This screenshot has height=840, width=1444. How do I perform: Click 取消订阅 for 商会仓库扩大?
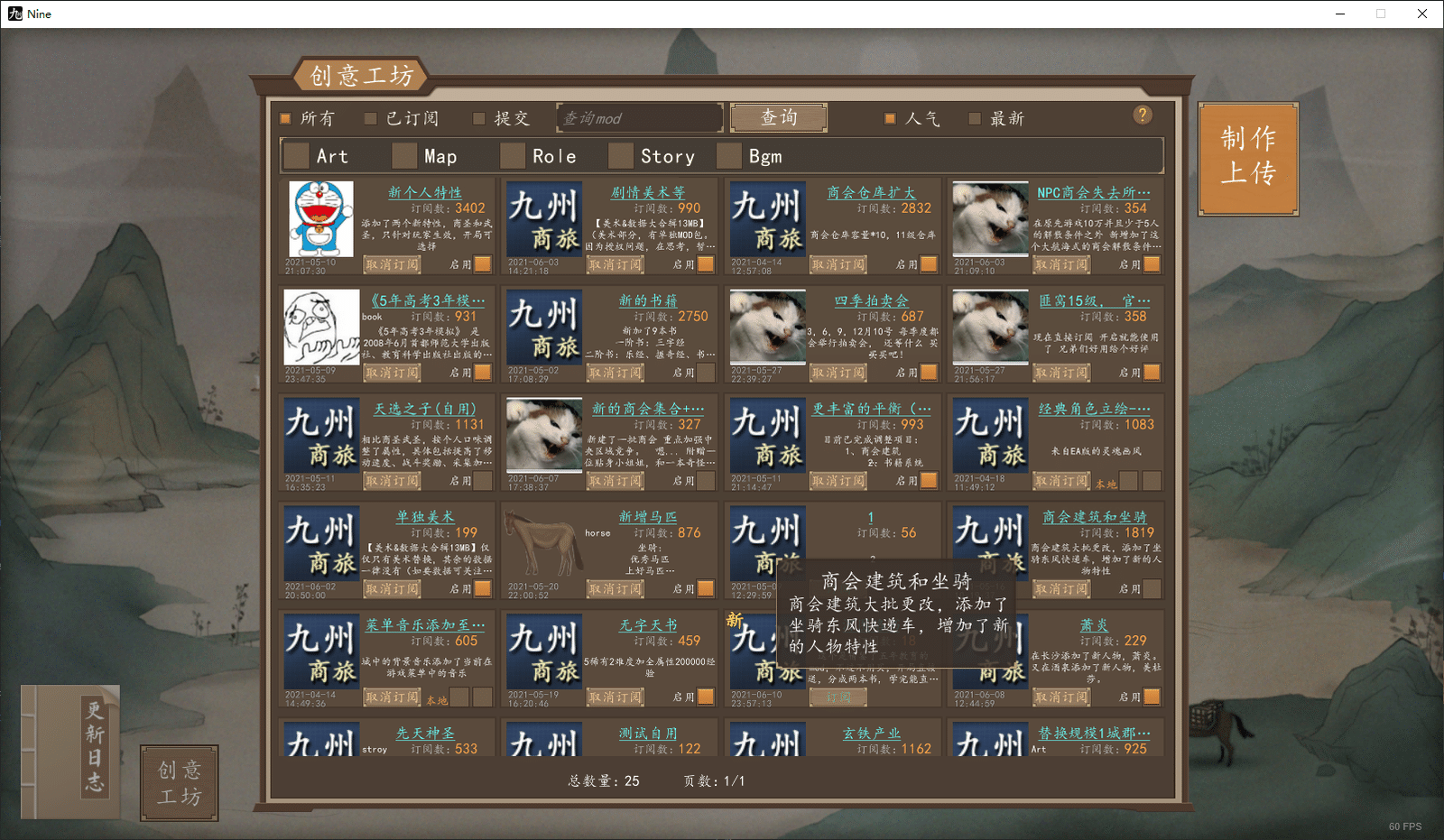838,264
